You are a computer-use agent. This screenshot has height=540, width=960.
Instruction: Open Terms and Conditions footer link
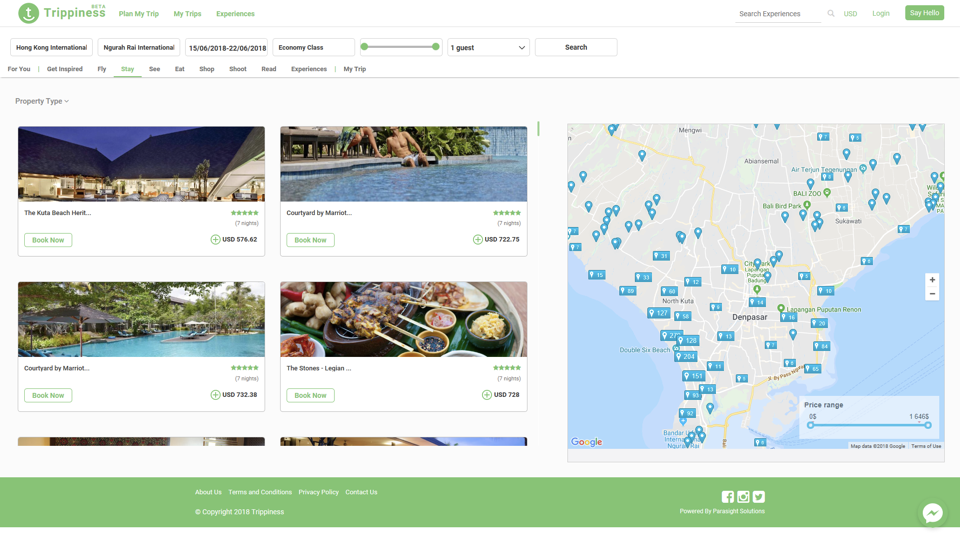[260, 492]
